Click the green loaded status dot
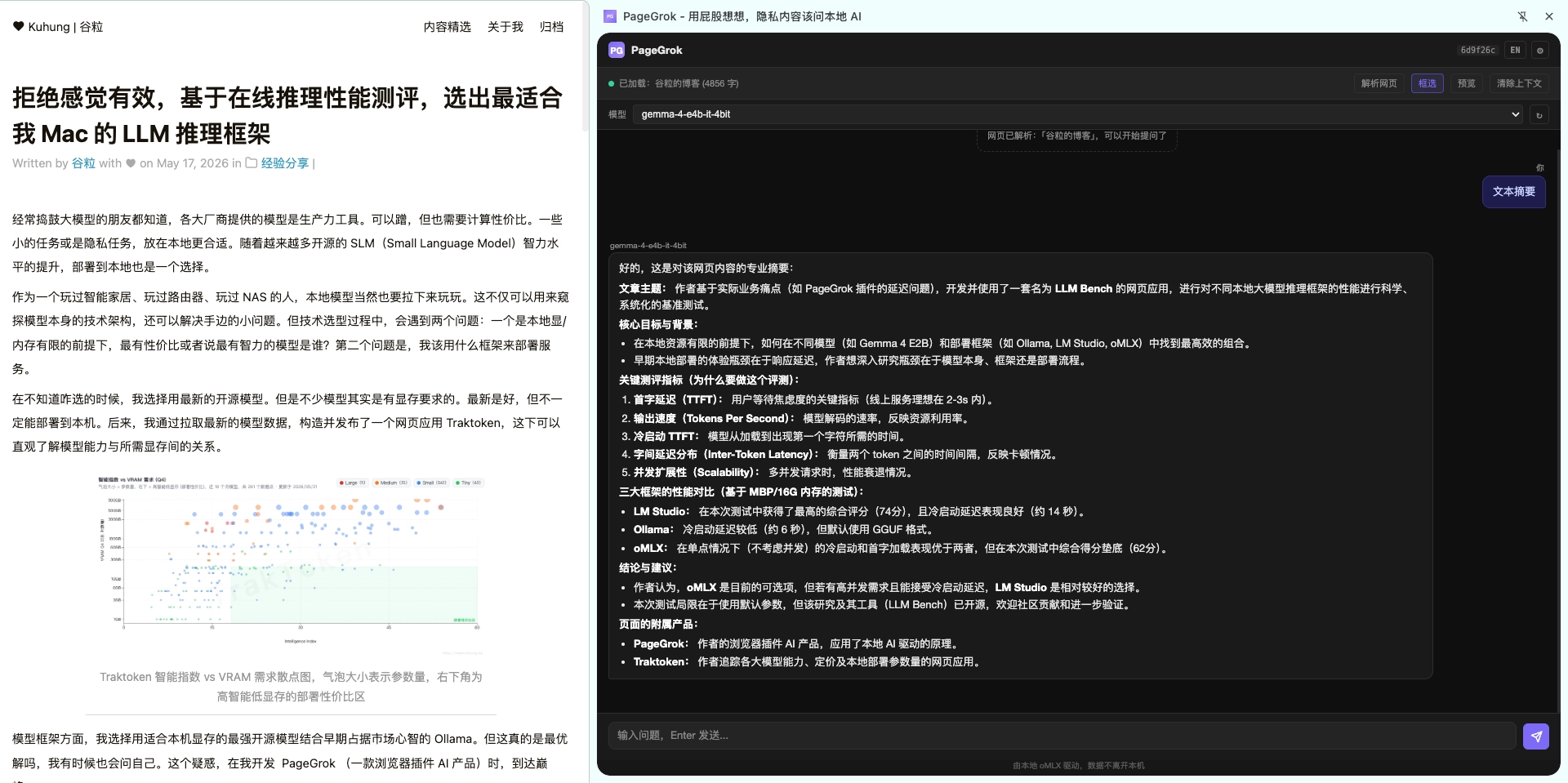 pyautogui.click(x=611, y=83)
